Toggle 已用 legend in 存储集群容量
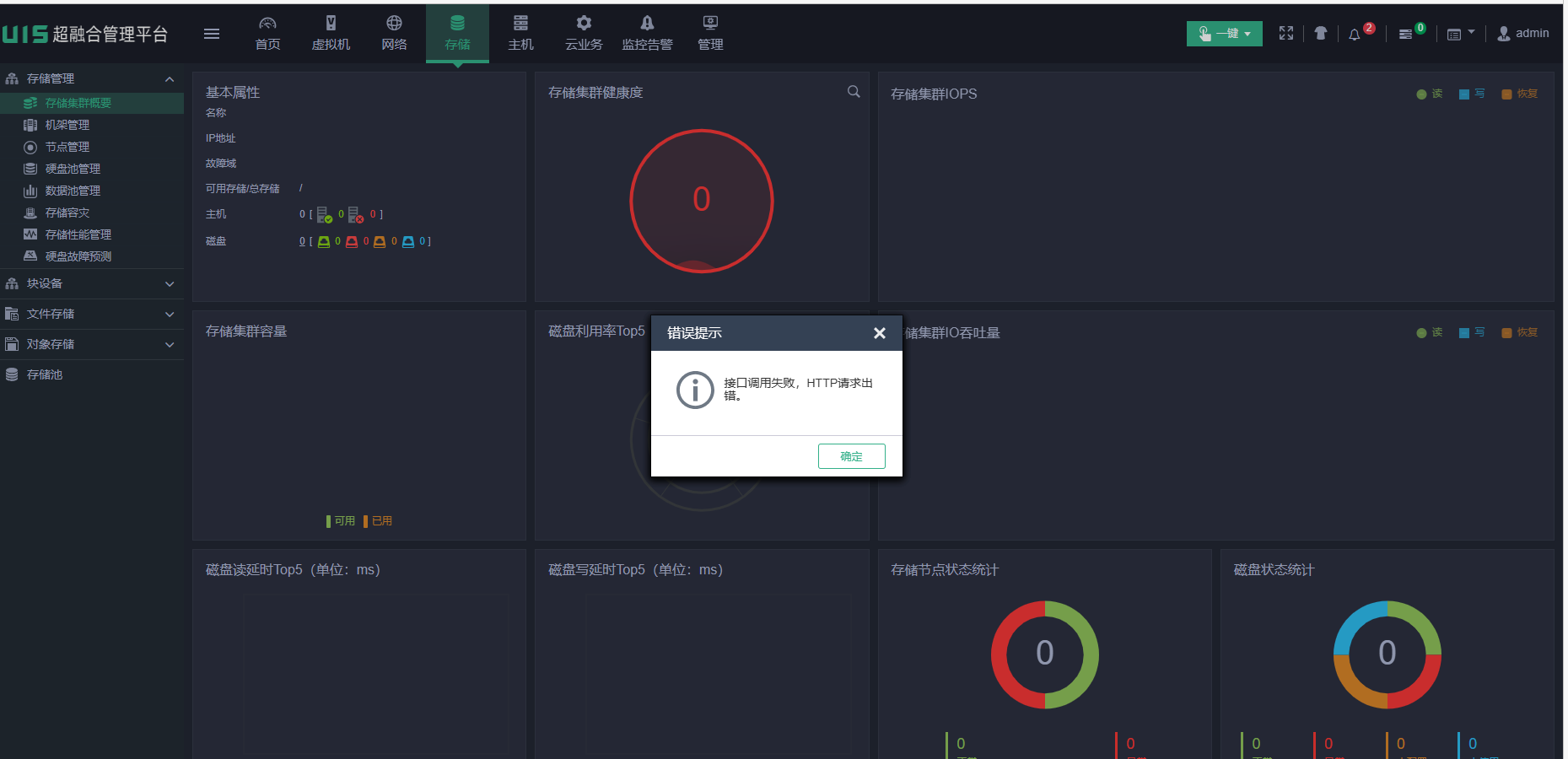This screenshot has width=1568, height=759. point(378,521)
